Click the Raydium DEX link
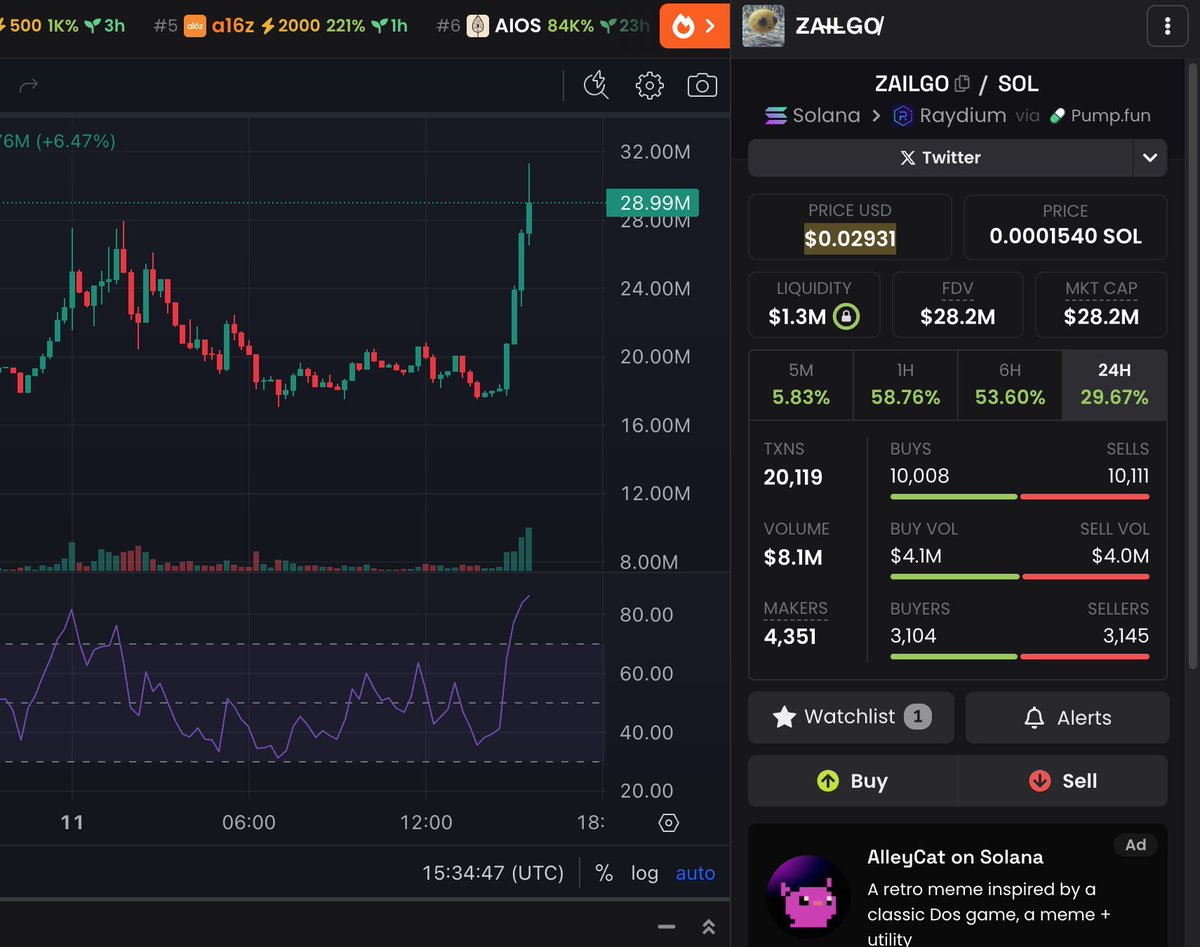 coord(949,115)
